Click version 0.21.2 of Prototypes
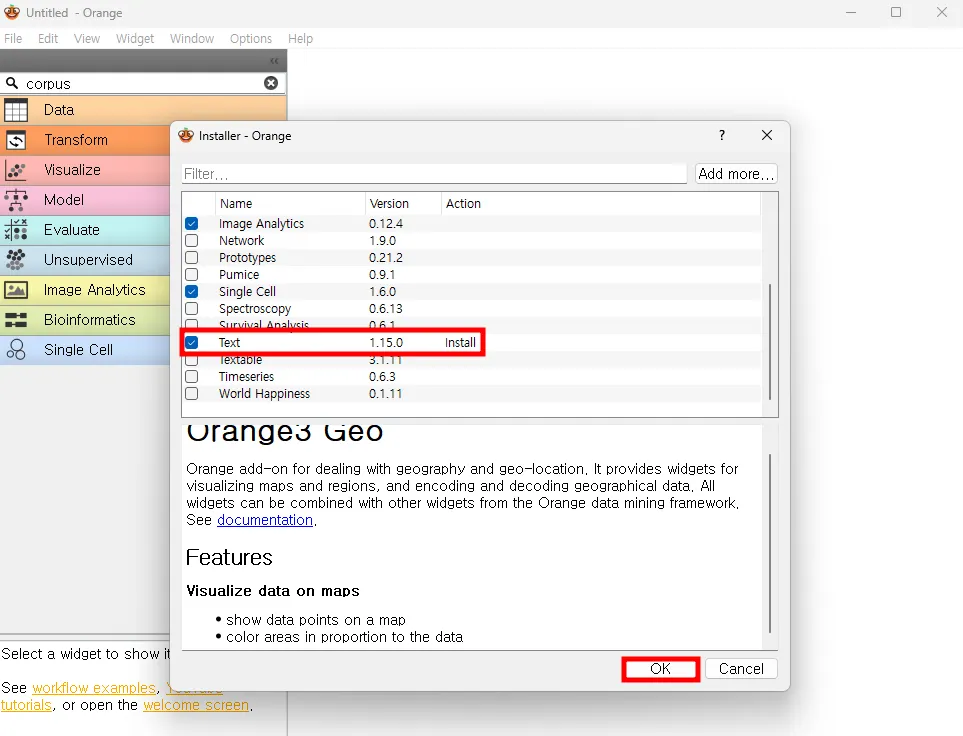 386,257
